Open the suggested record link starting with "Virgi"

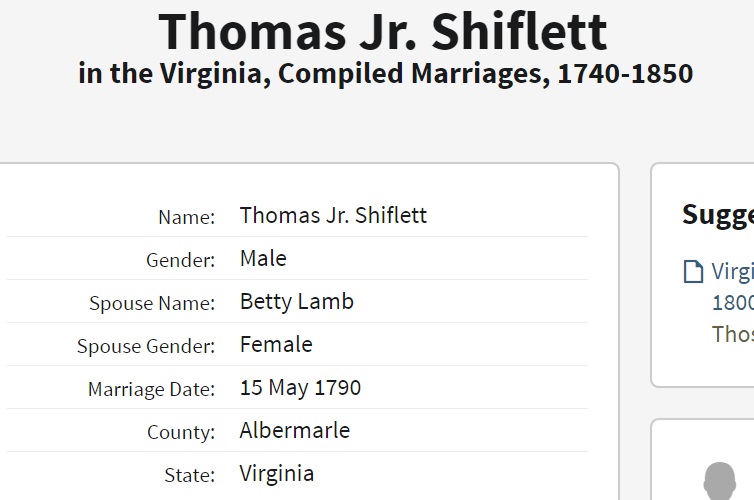[x=732, y=271]
